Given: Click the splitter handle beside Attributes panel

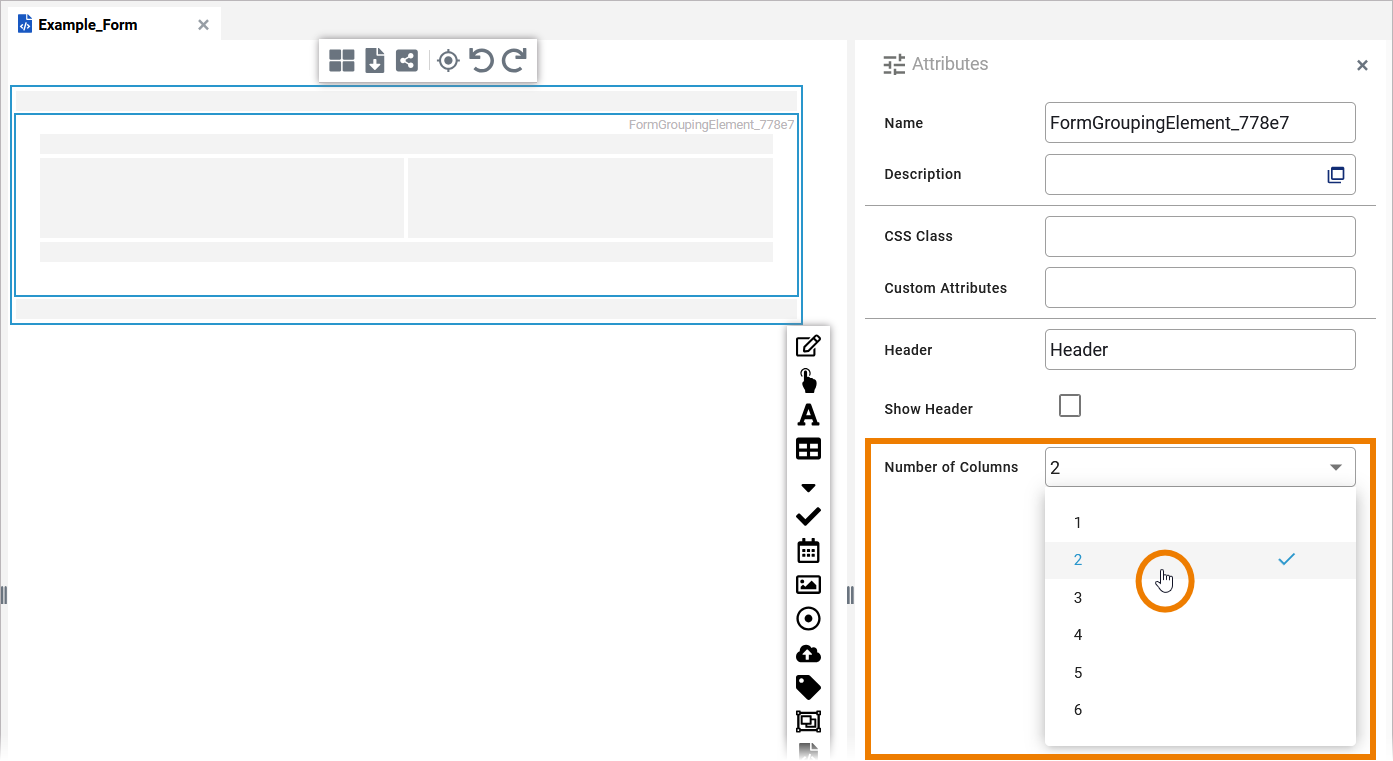Looking at the screenshot, I should [850, 596].
